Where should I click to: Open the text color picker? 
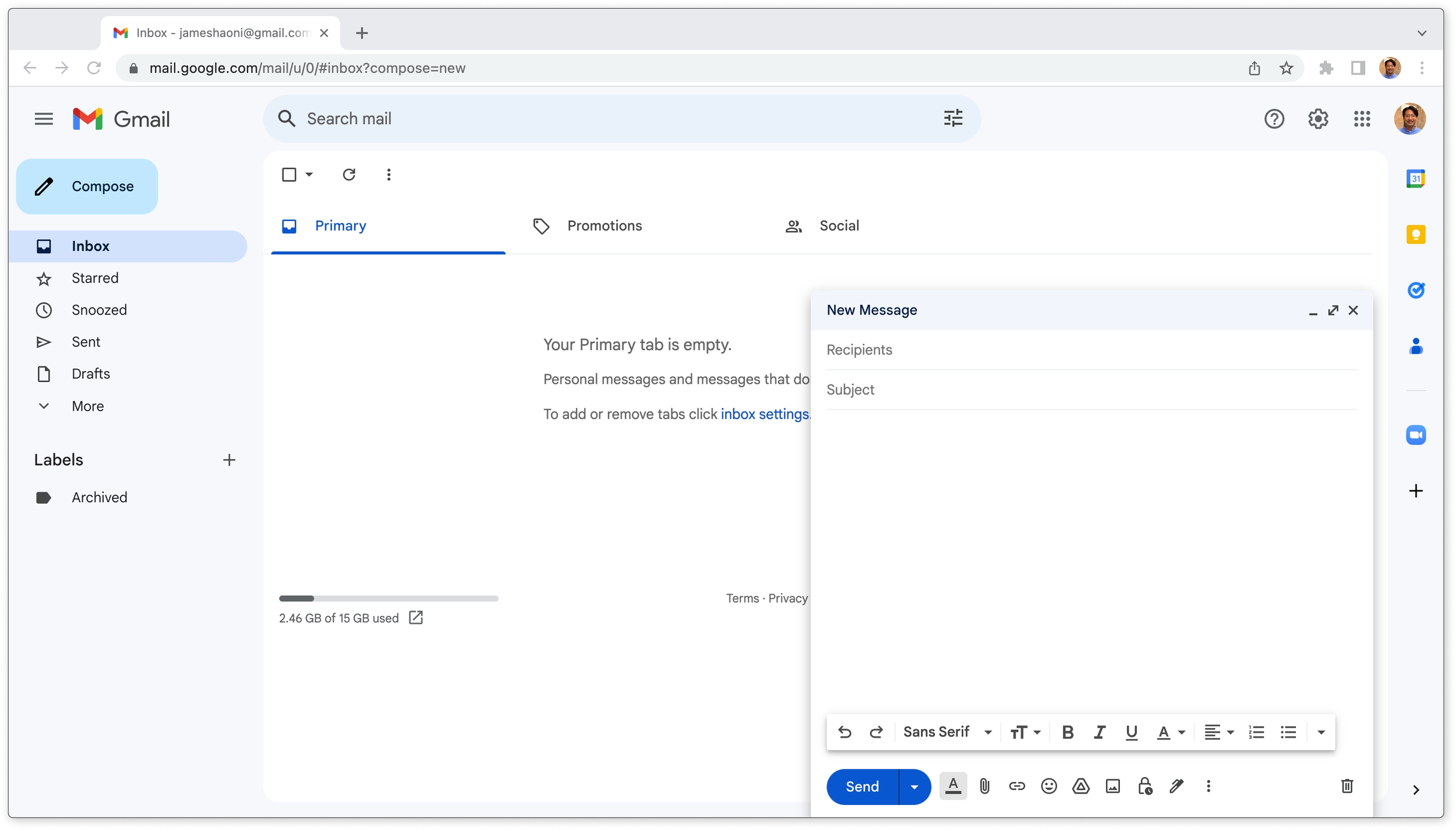[x=1170, y=732]
